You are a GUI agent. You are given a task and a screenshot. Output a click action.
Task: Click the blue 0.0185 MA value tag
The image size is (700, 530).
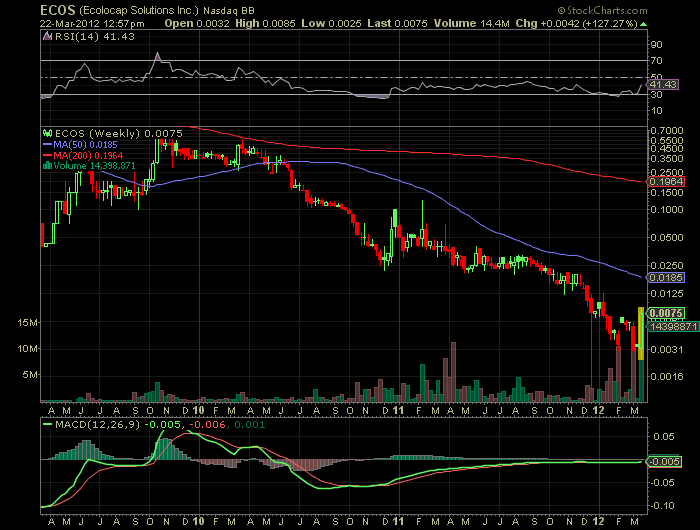coord(664,275)
